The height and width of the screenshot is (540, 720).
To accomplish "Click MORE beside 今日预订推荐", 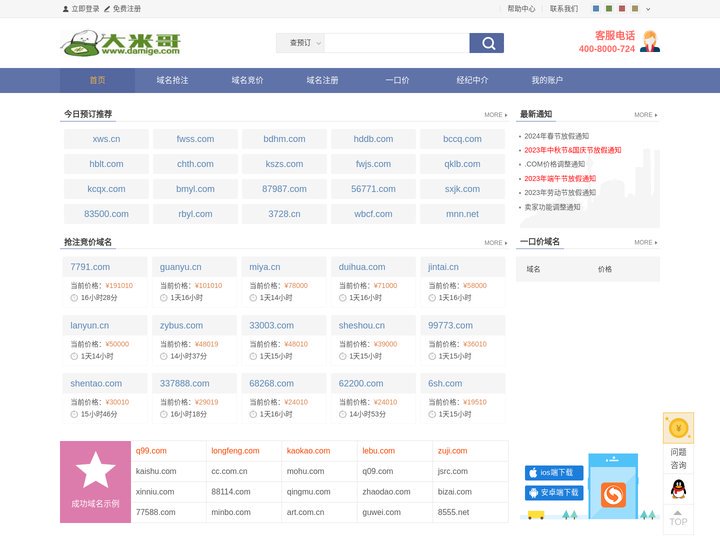I will point(495,115).
